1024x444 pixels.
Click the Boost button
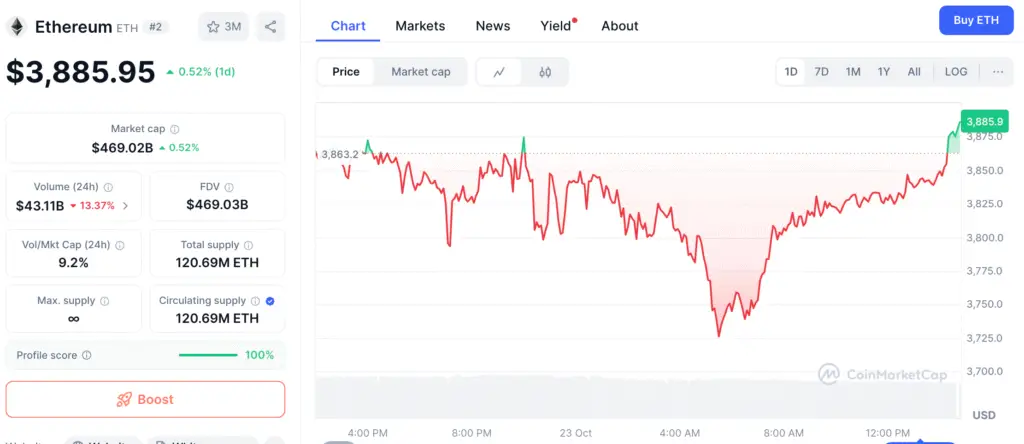point(145,399)
